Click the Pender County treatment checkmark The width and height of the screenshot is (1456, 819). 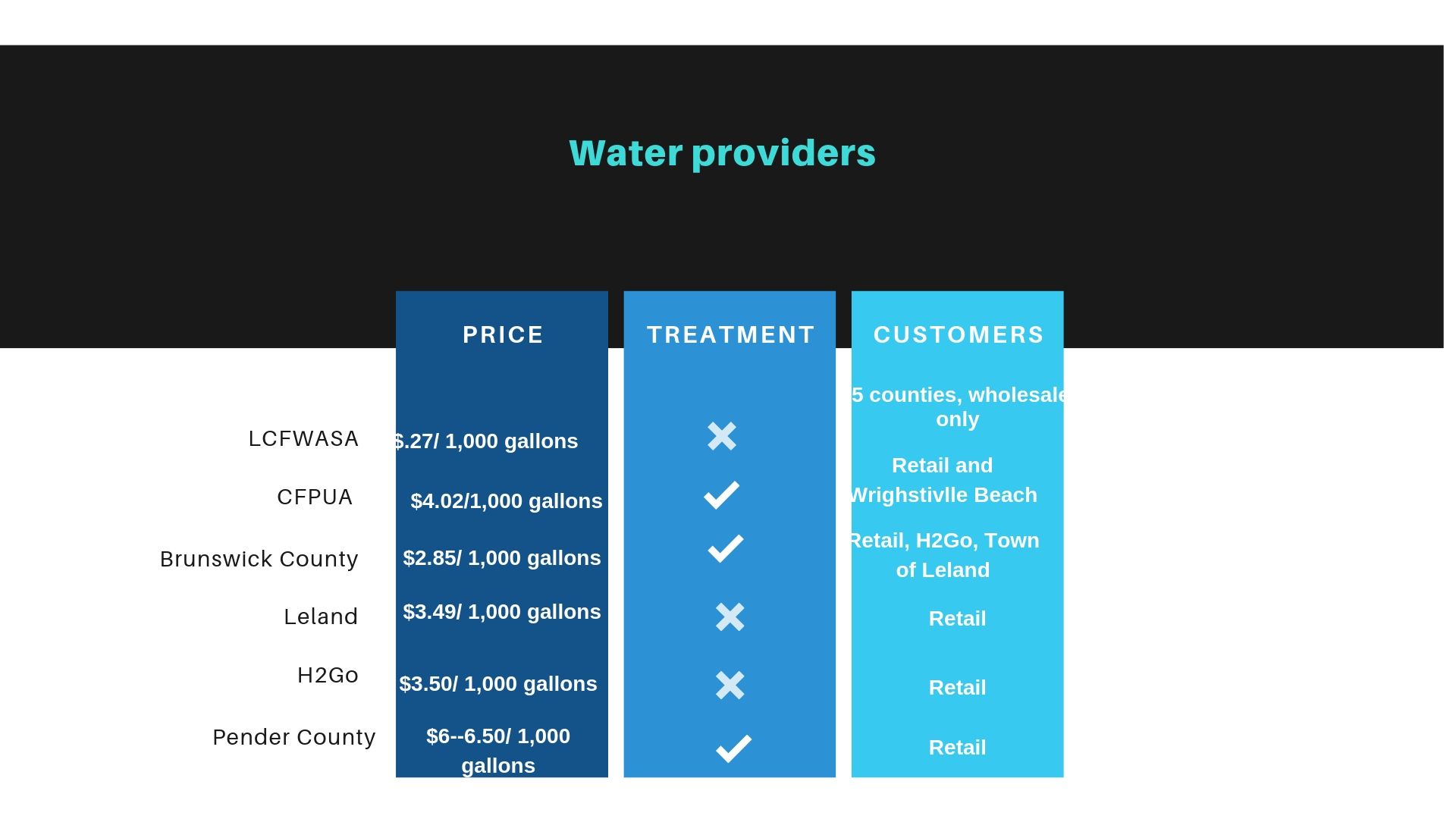point(733,748)
